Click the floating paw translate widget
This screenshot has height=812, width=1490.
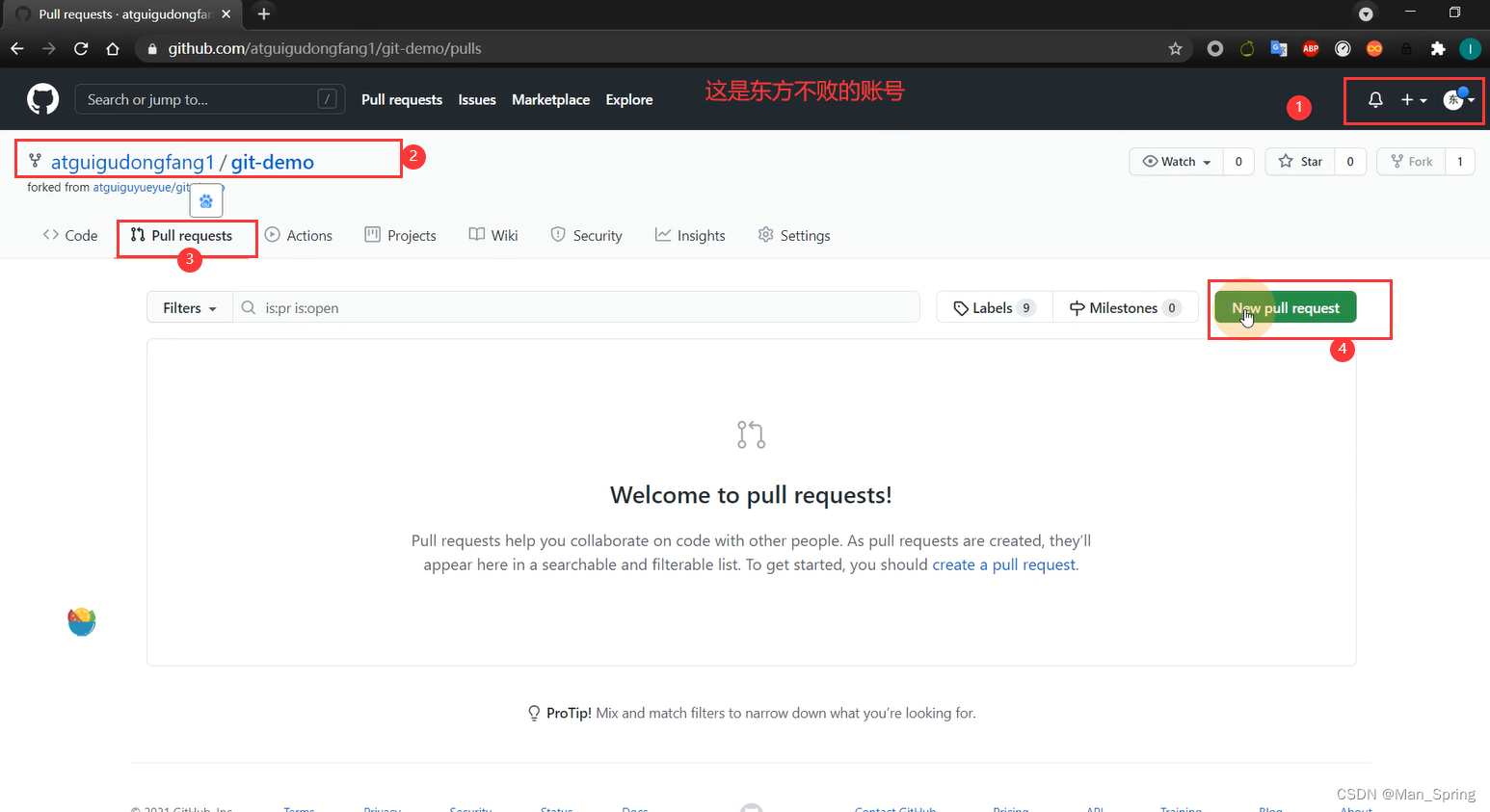click(206, 200)
